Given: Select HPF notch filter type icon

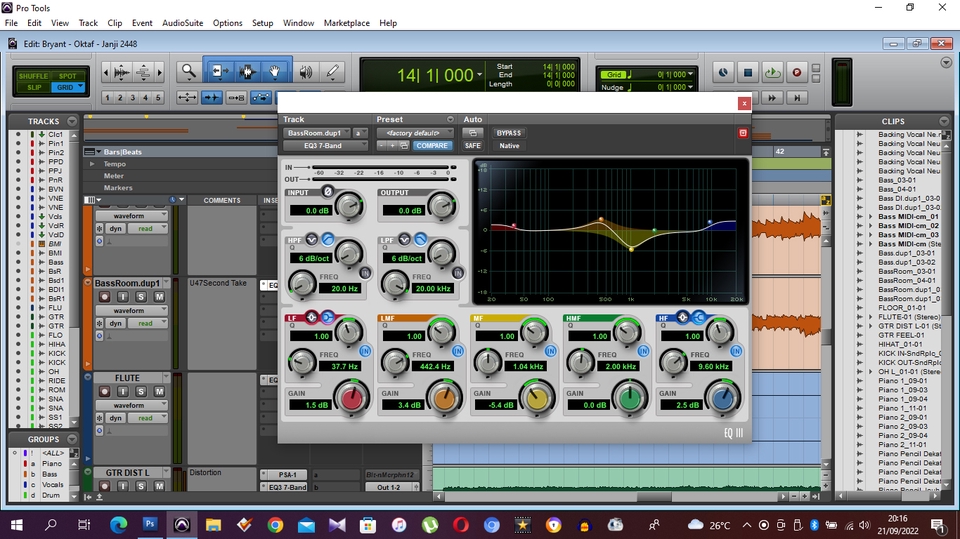Looking at the screenshot, I should coord(312,239).
